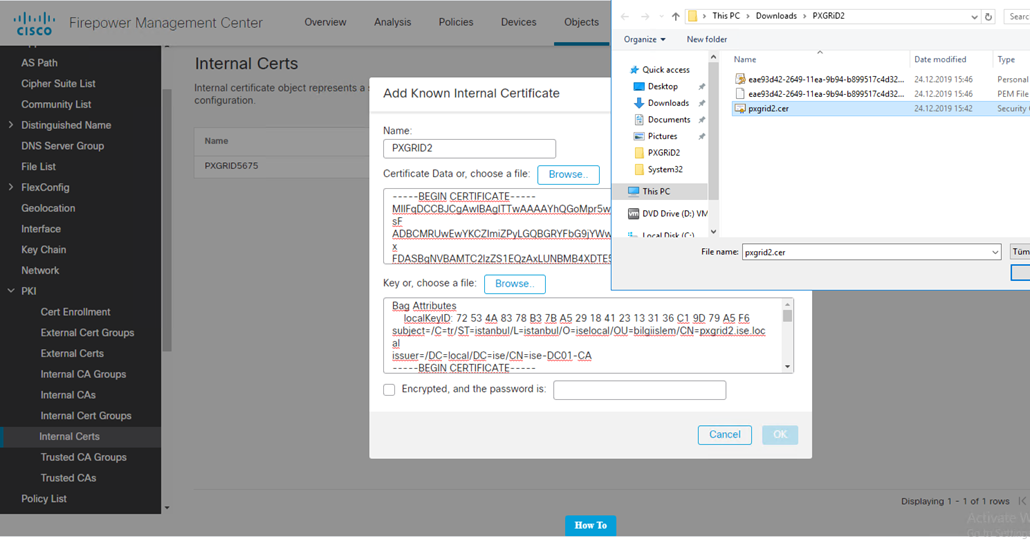
Task: Expand Distinguished Name tree node
Action: tap(11, 125)
